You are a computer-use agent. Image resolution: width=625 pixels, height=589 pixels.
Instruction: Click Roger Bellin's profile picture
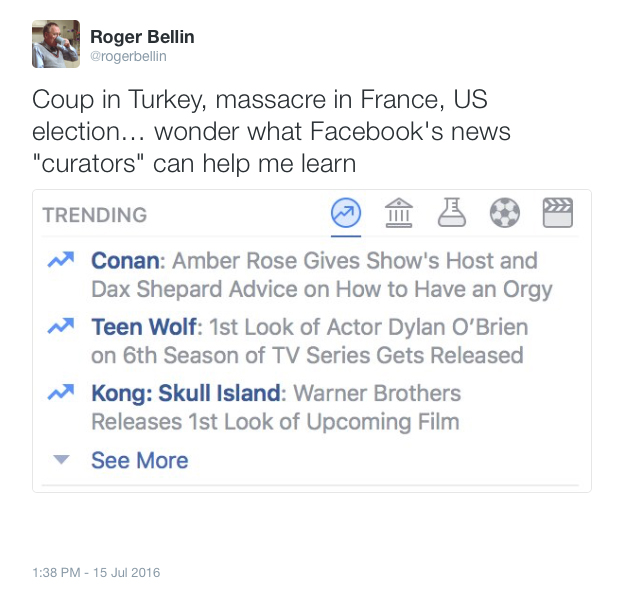tap(56, 44)
